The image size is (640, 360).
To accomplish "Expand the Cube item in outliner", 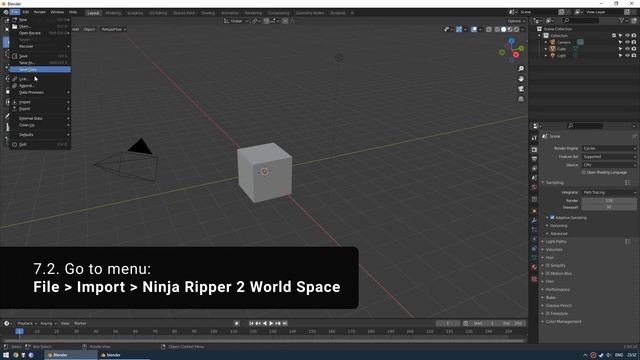I will click(x=546, y=49).
